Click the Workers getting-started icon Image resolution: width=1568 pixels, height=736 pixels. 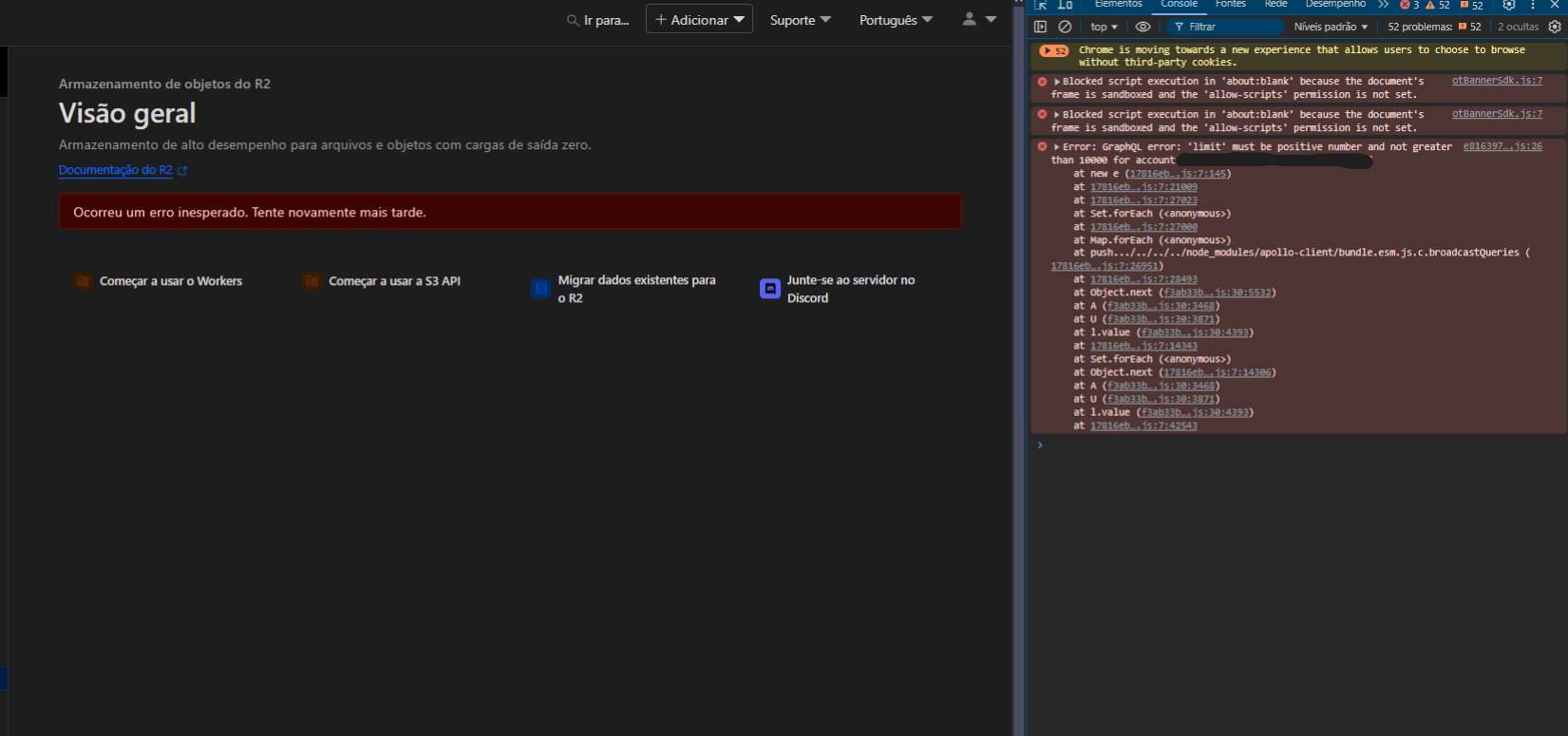click(x=83, y=281)
